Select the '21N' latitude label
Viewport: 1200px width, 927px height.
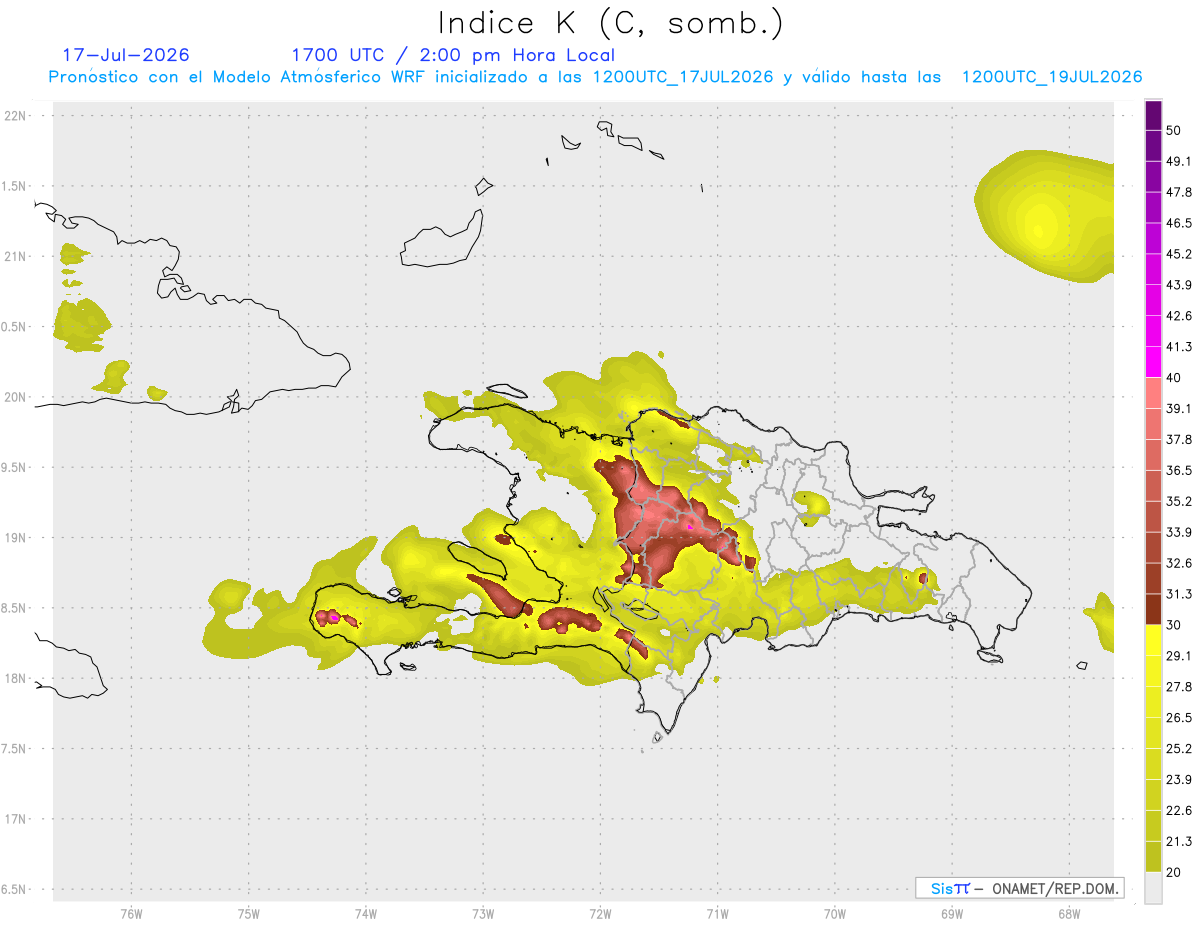17,256
